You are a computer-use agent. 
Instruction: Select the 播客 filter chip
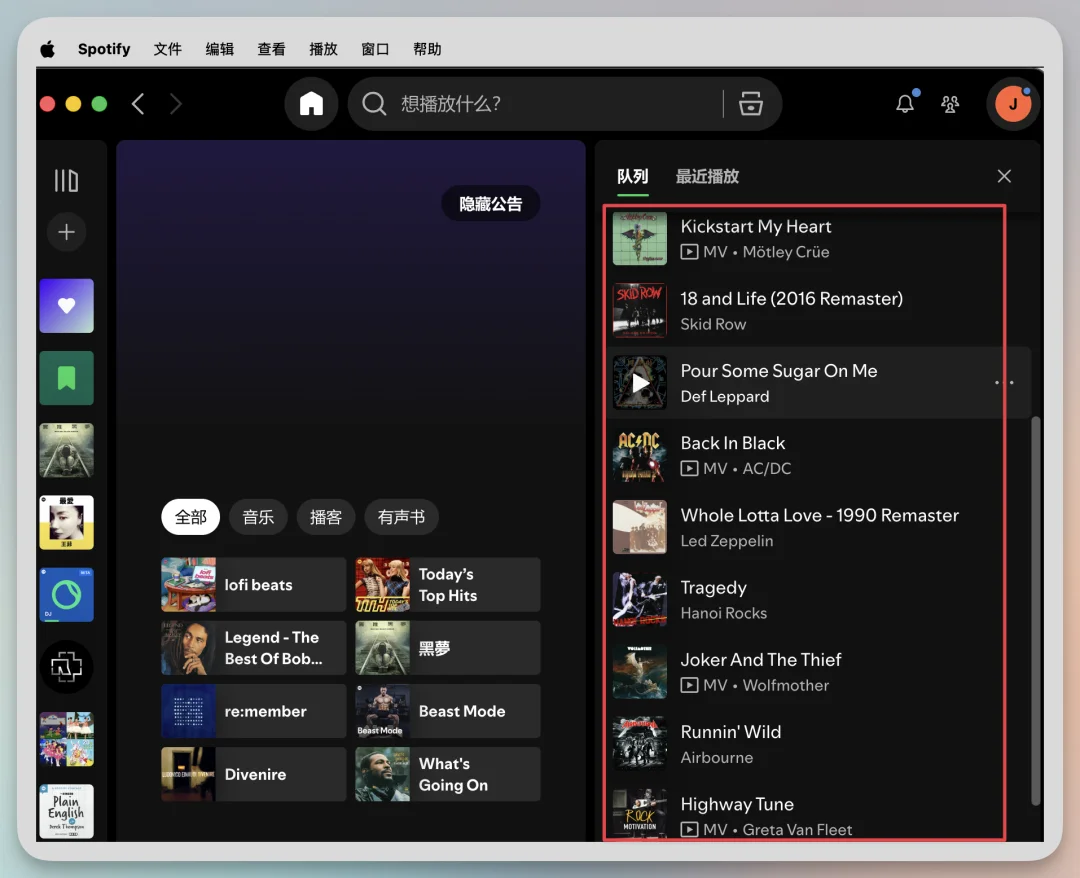point(326,517)
